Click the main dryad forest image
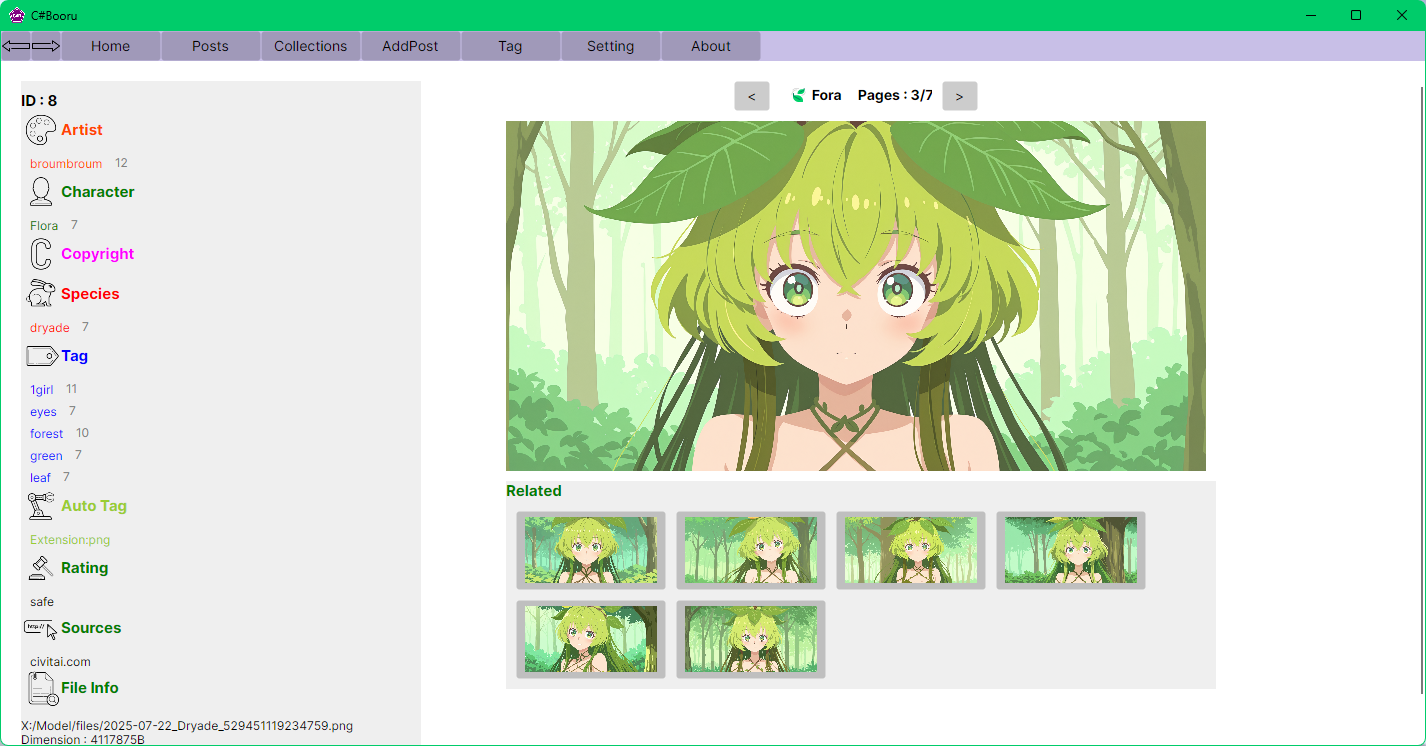Image resolution: width=1426 pixels, height=746 pixels. [856, 296]
